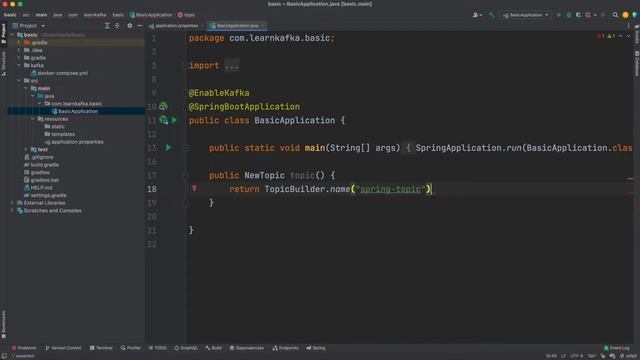Click the yellow warning count indicator in editor
The width and height of the screenshot is (640, 360).
tap(611, 36)
